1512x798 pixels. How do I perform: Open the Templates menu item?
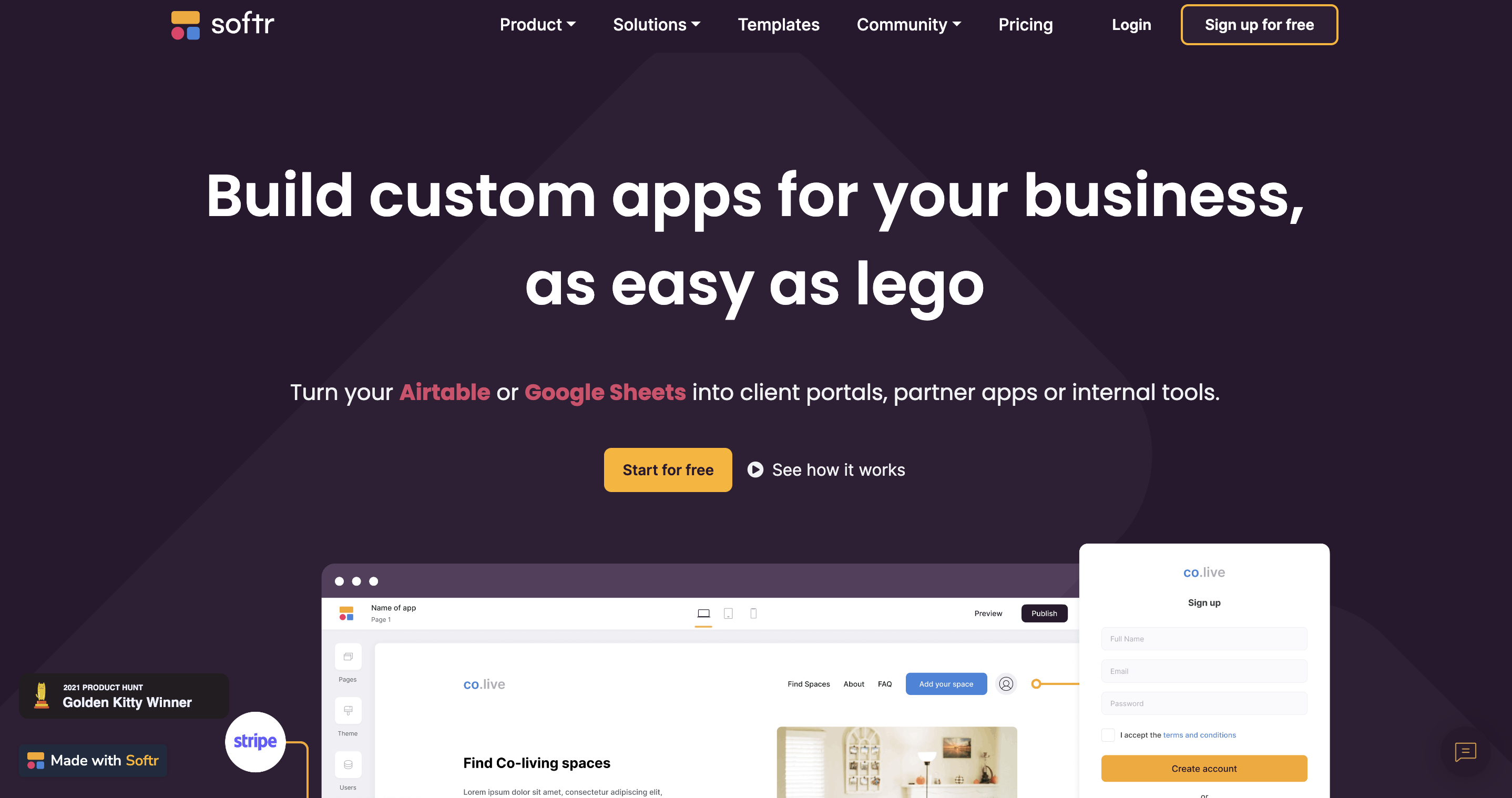click(778, 24)
